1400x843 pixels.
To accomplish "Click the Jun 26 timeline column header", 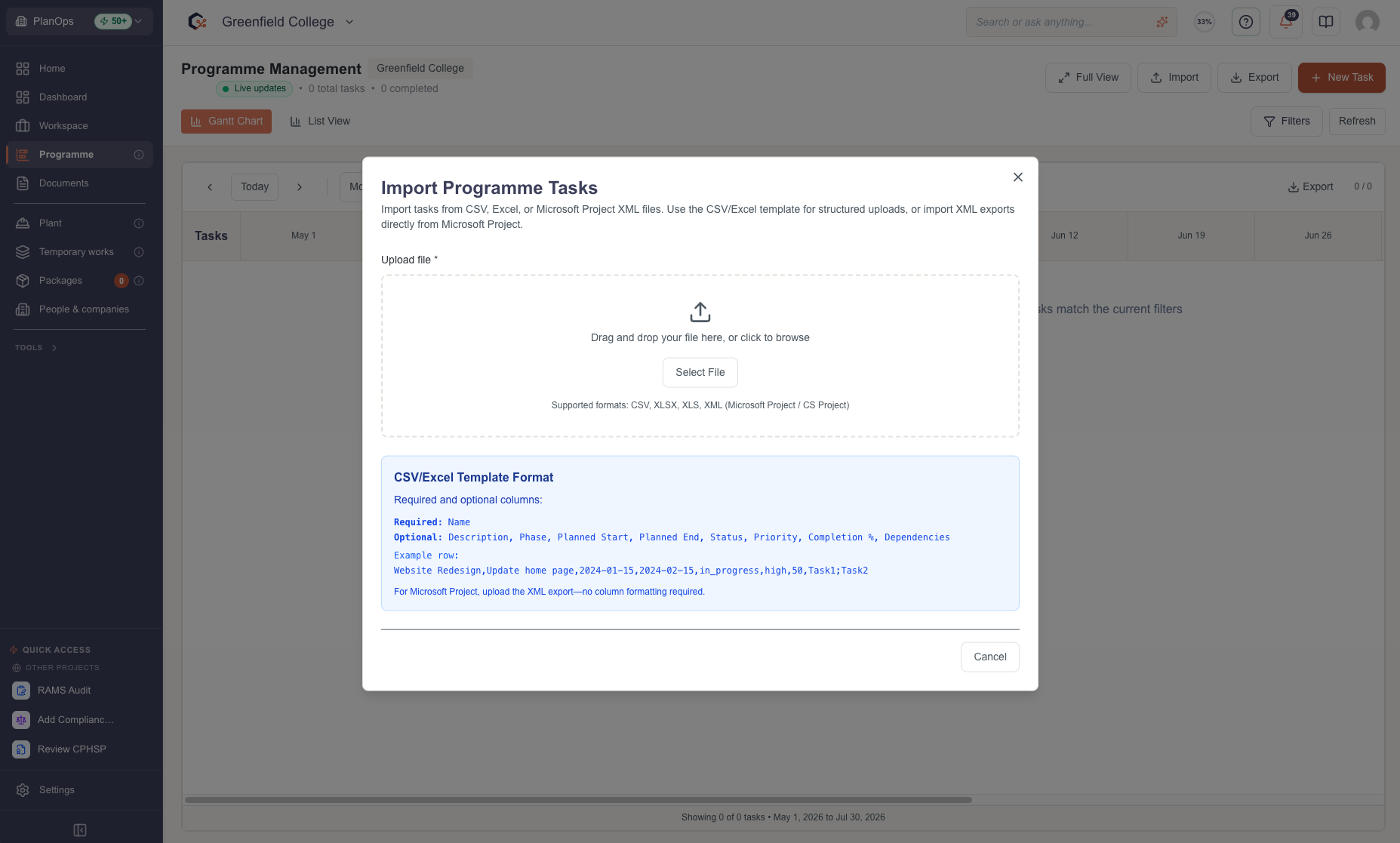I will 1318,236.
